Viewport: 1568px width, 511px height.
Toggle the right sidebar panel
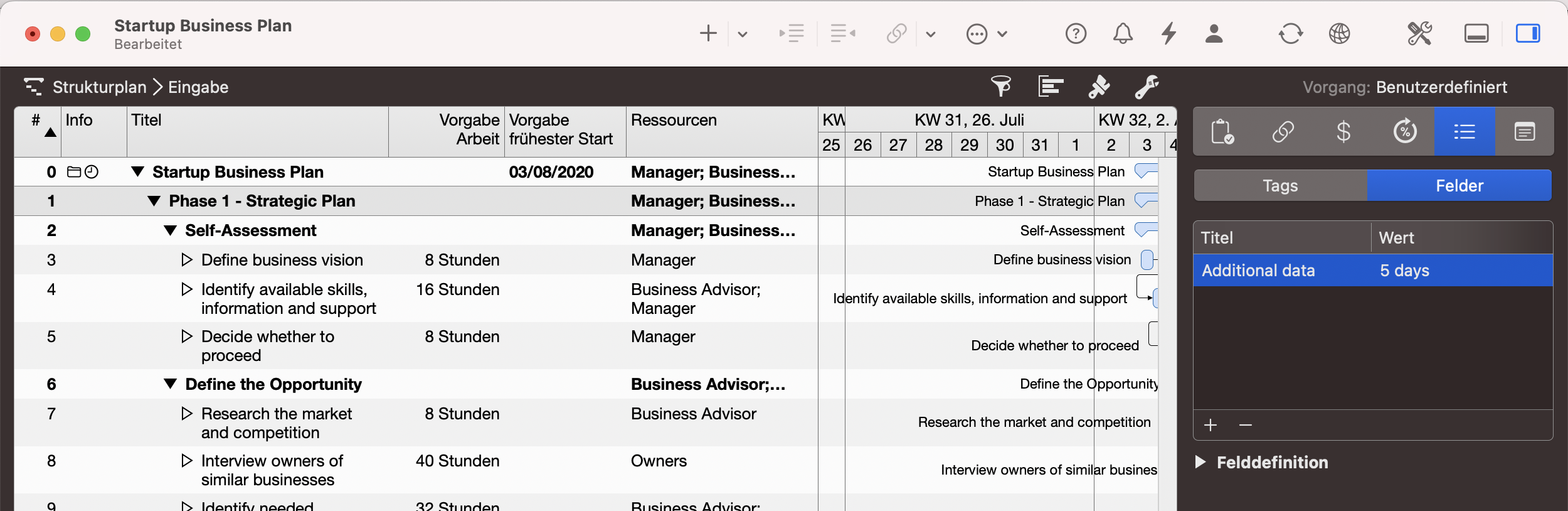pyautogui.click(x=1527, y=33)
